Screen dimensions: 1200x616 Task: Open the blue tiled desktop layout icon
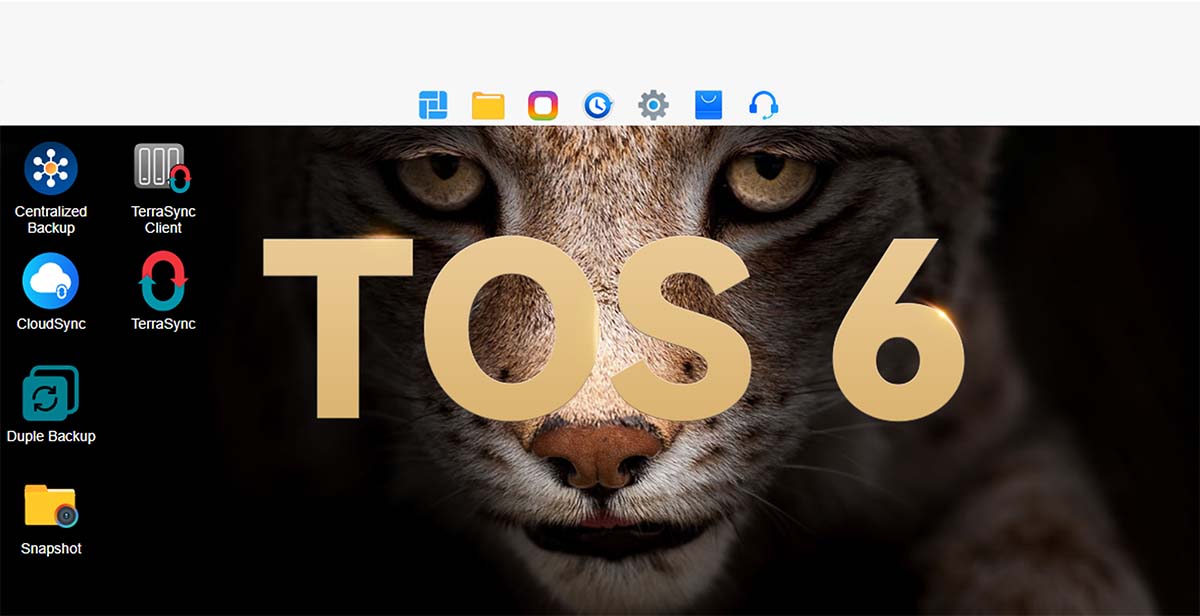coord(432,105)
